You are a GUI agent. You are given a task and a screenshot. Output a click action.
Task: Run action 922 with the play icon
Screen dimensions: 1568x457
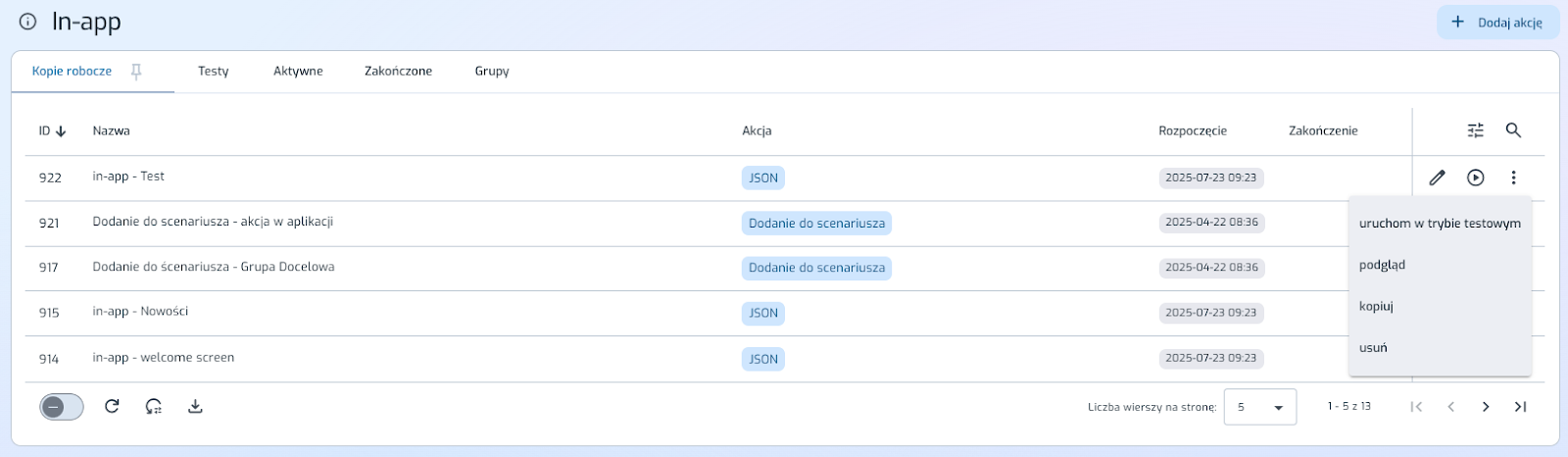tap(1475, 178)
